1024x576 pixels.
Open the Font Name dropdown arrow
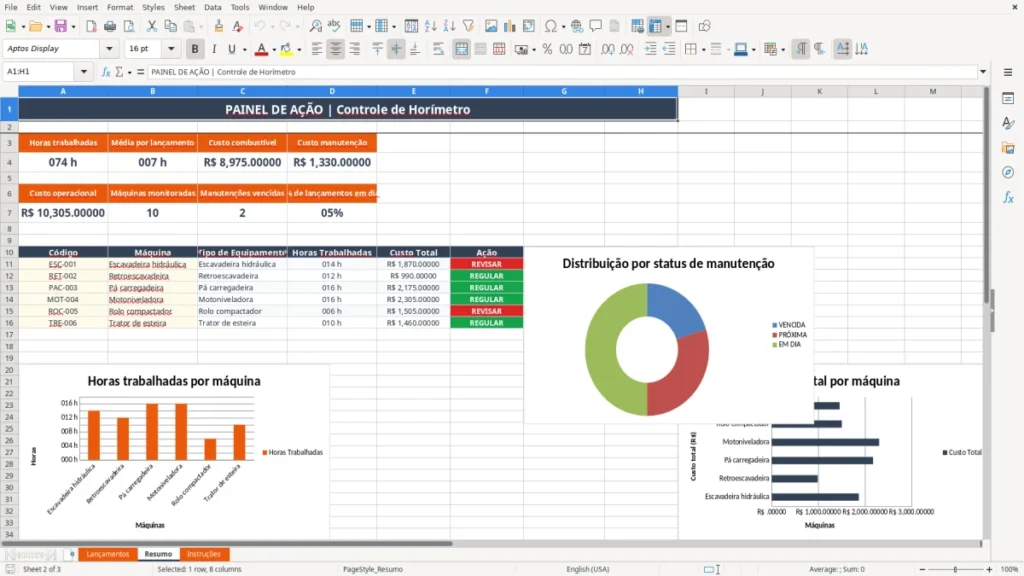pyautogui.click(x=109, y=48)
